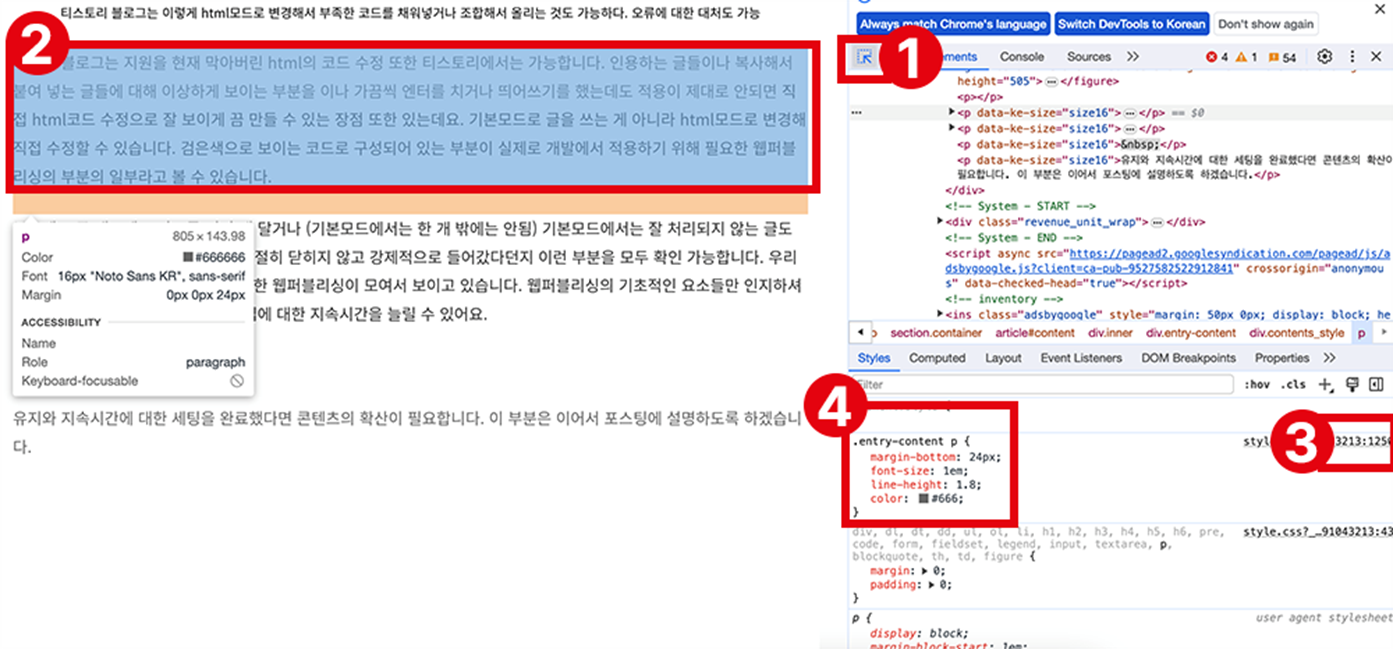Expand the selected p element marked == $0
Viewport: 1393px width, 649px height.
(953, 113)
